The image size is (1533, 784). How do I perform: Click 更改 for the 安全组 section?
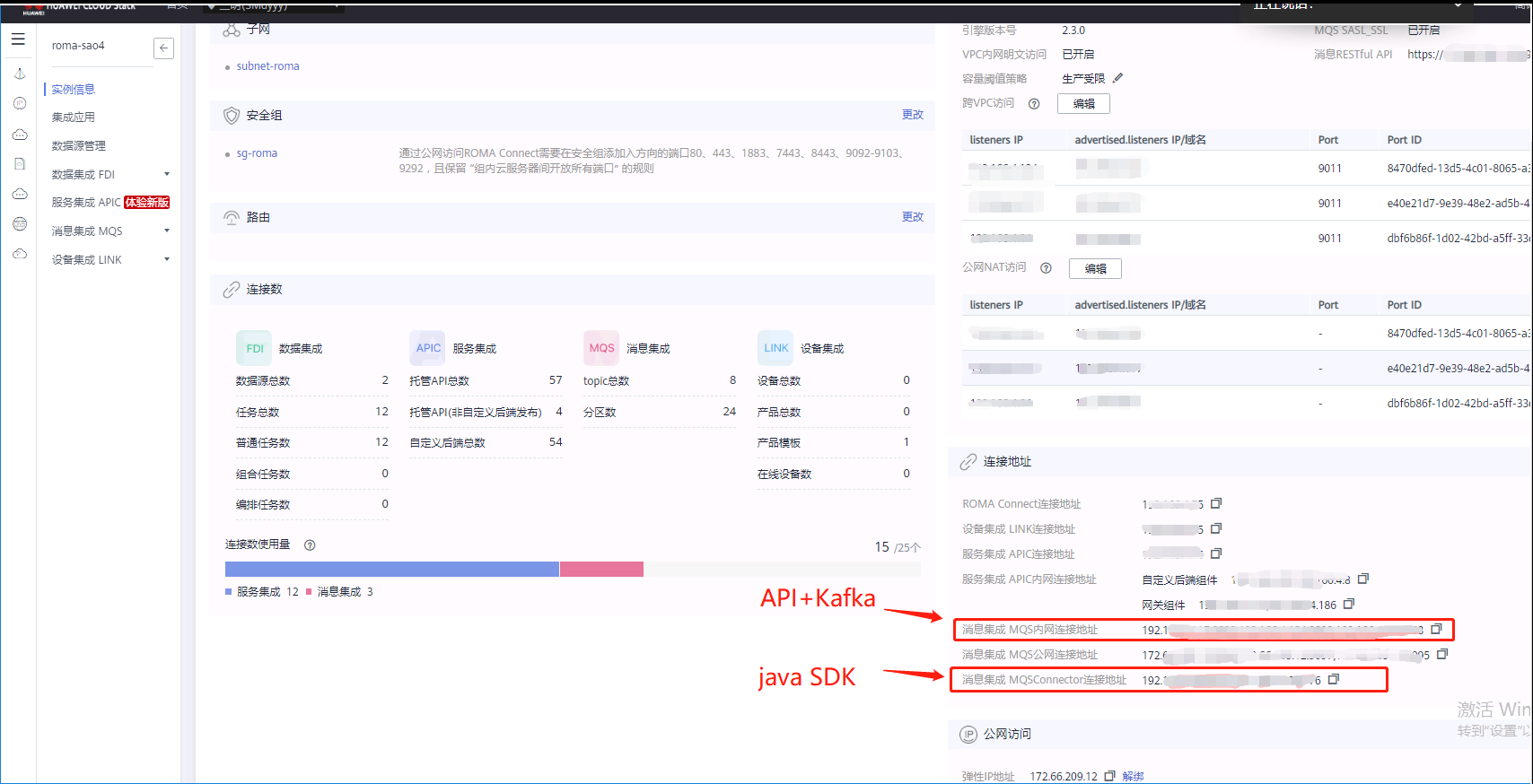point(913,115)
